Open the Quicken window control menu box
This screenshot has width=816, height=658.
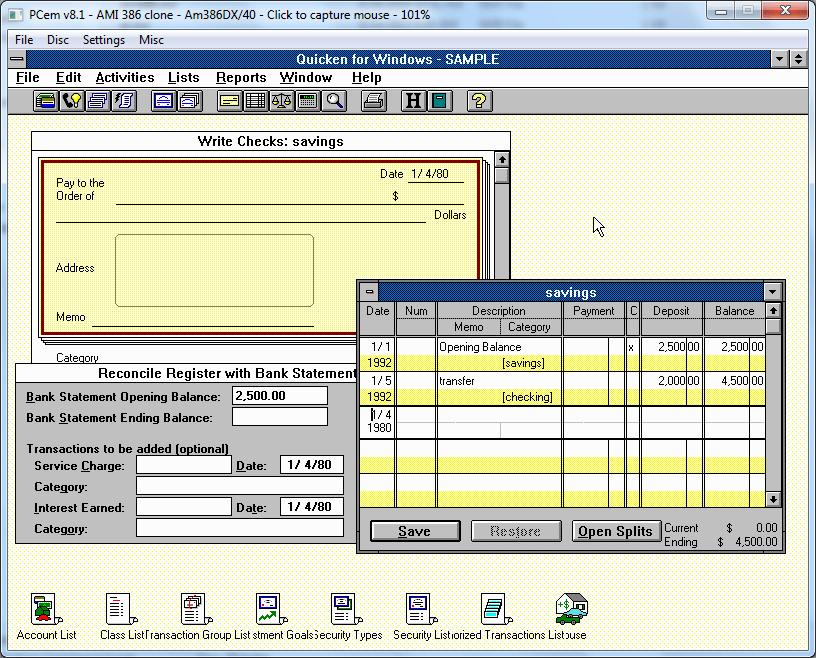[x=17, y=59]
